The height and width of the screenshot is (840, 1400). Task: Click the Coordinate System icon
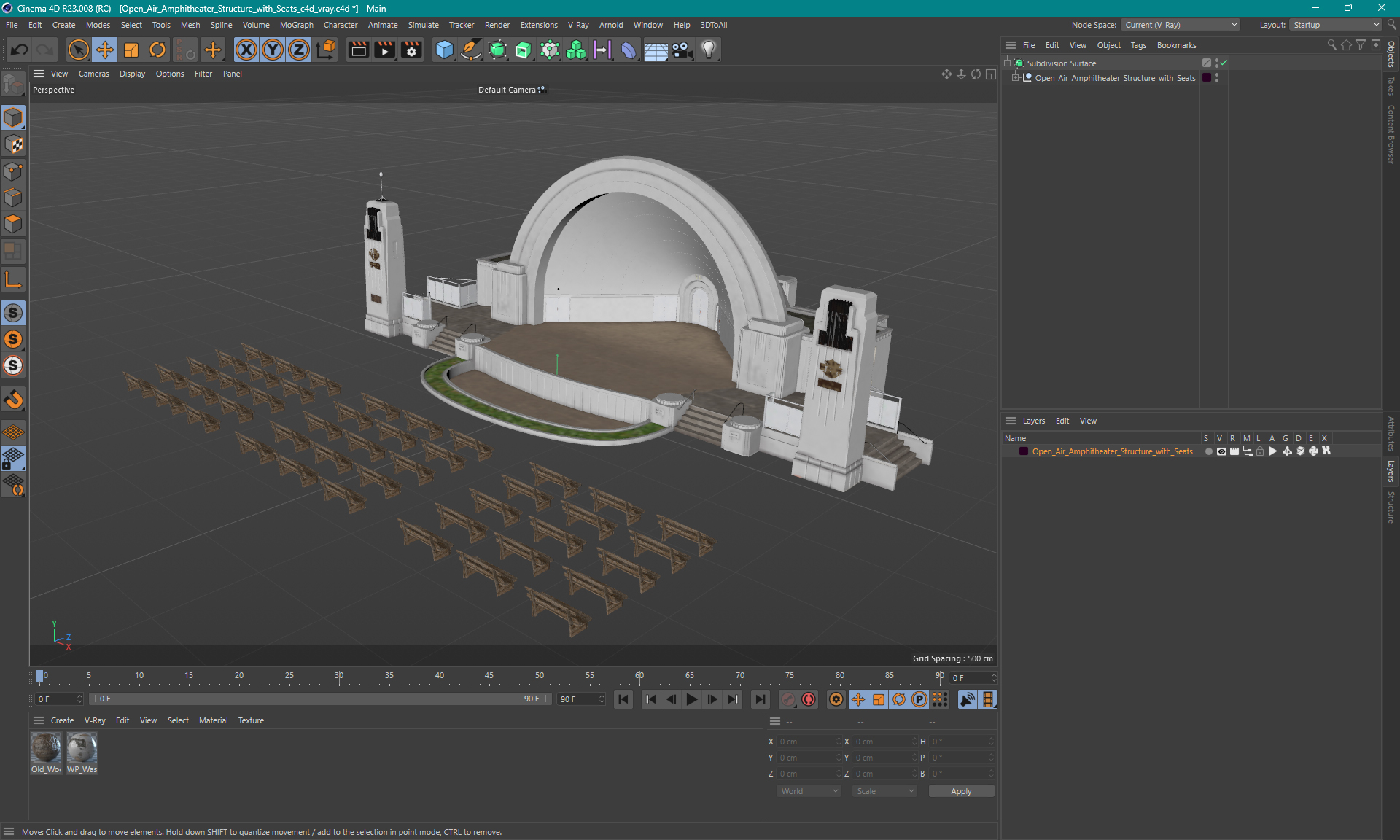(x=326, y=50)
